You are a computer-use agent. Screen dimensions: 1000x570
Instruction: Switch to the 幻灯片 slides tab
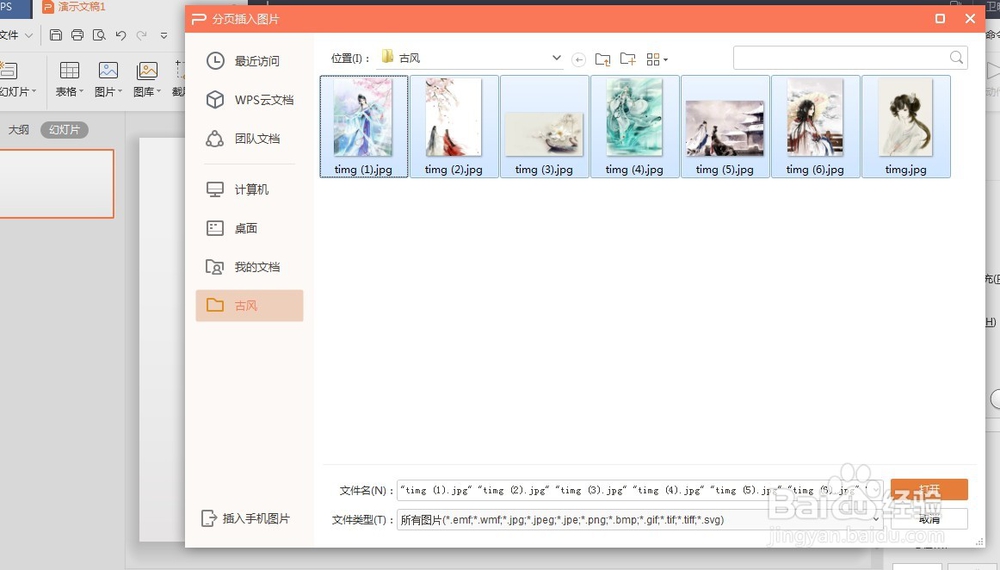(x=64, y=129)
